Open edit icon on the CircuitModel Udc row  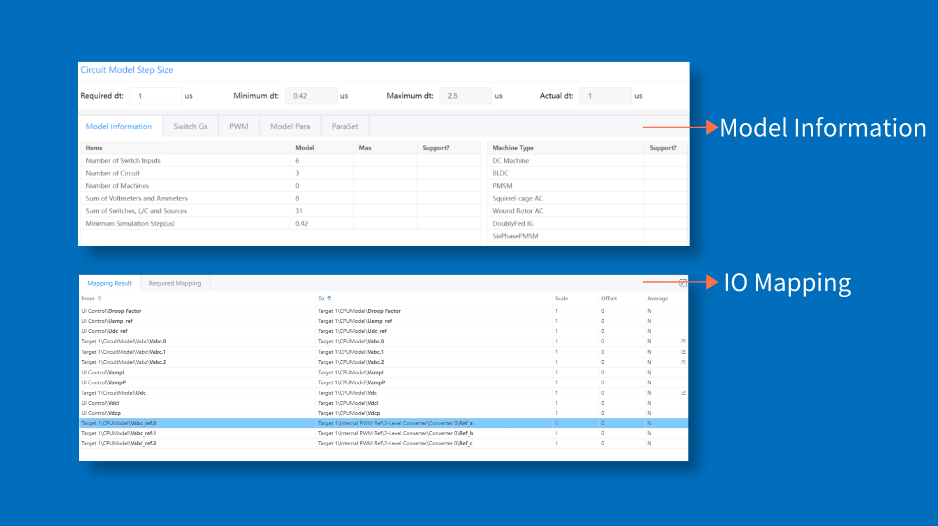point(683,393)
